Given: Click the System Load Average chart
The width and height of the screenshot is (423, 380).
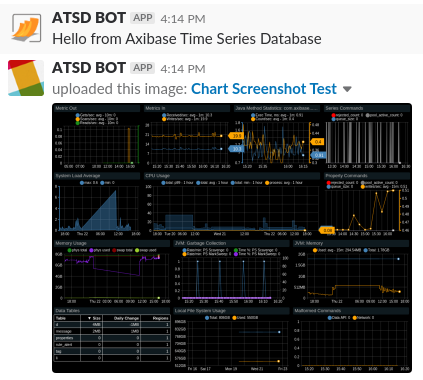Looking at the screenshot, I should (97, 204).
